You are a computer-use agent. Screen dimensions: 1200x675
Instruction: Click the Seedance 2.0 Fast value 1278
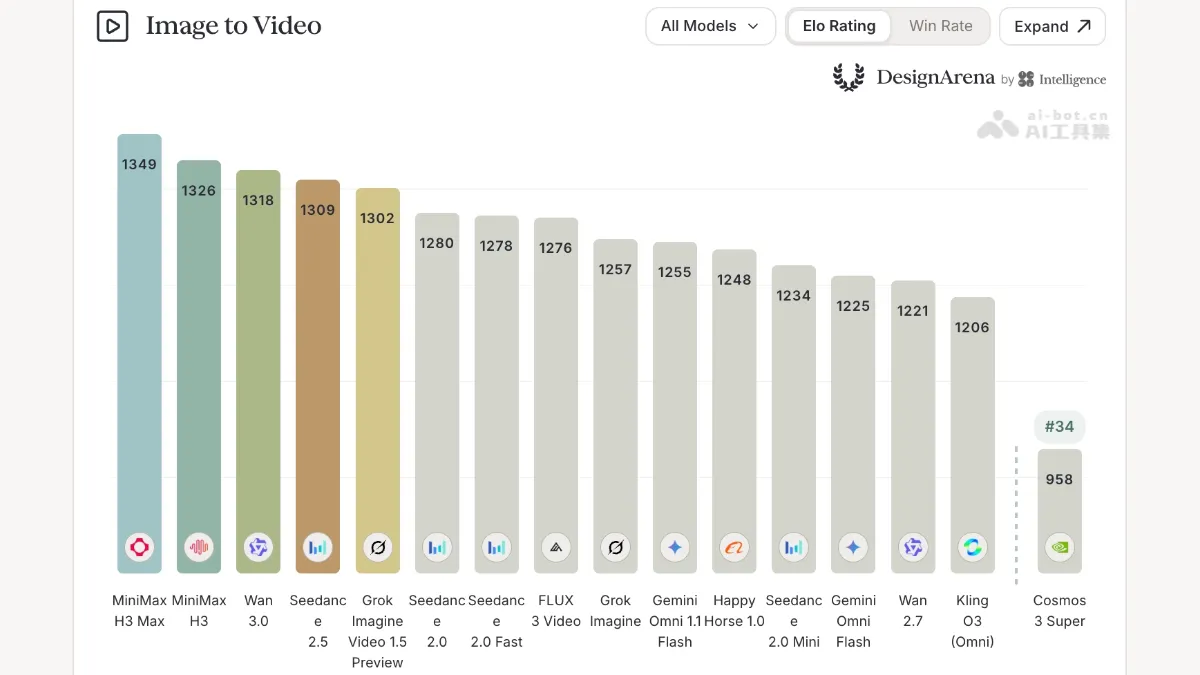(496, 246)
